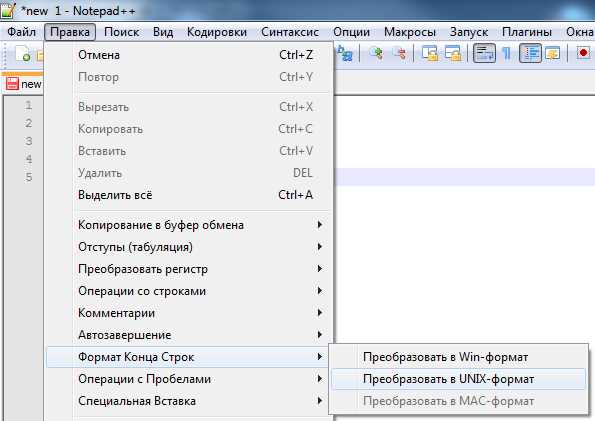The height and width of the screenshot is (421, 595).
Task: Expand Комментарии submenu
Action: tap(189, 313)
